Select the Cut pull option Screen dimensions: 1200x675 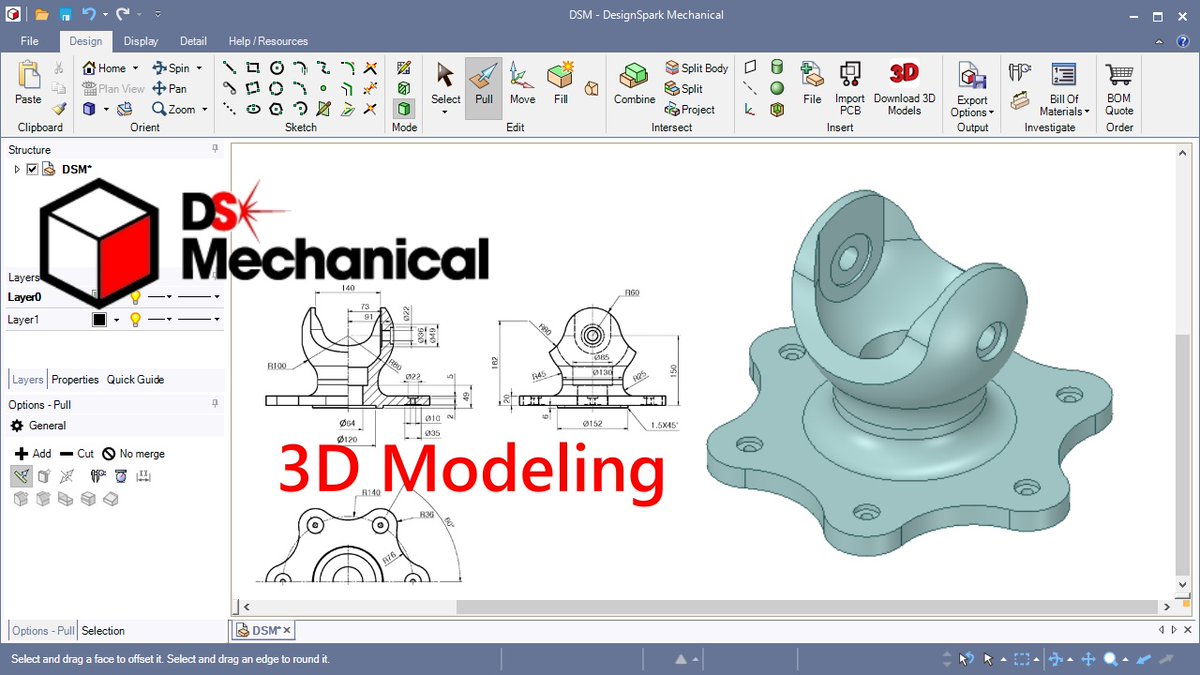(x=77, y=453)
